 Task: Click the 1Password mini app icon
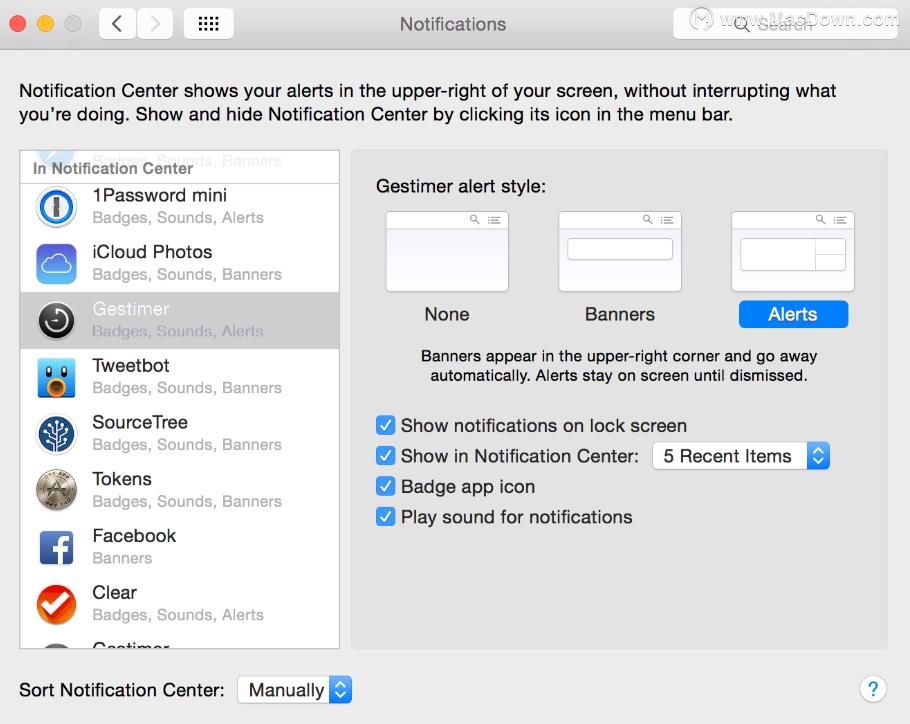point(56,207)
